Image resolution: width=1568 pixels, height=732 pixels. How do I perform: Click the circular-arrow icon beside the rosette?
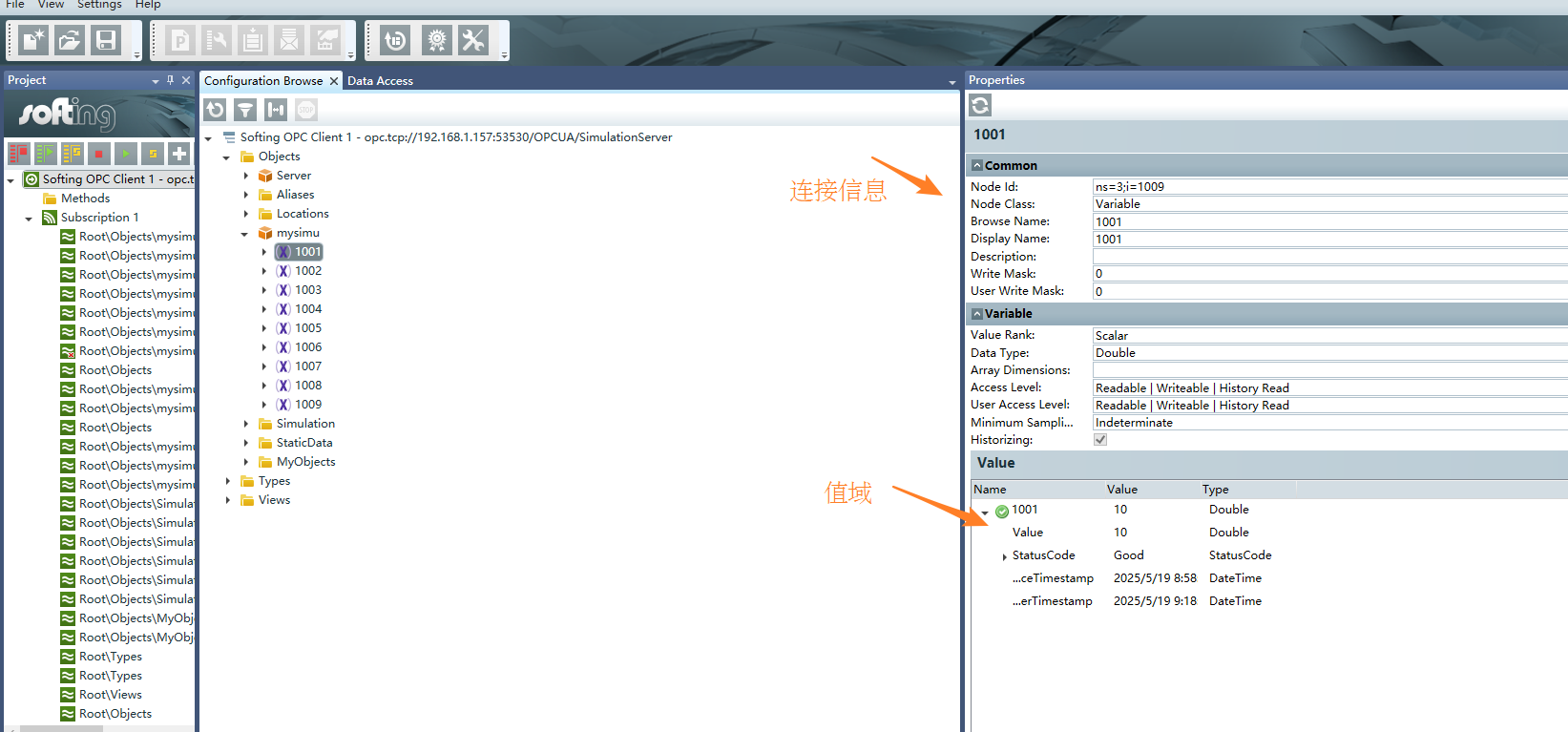(395, 40)
